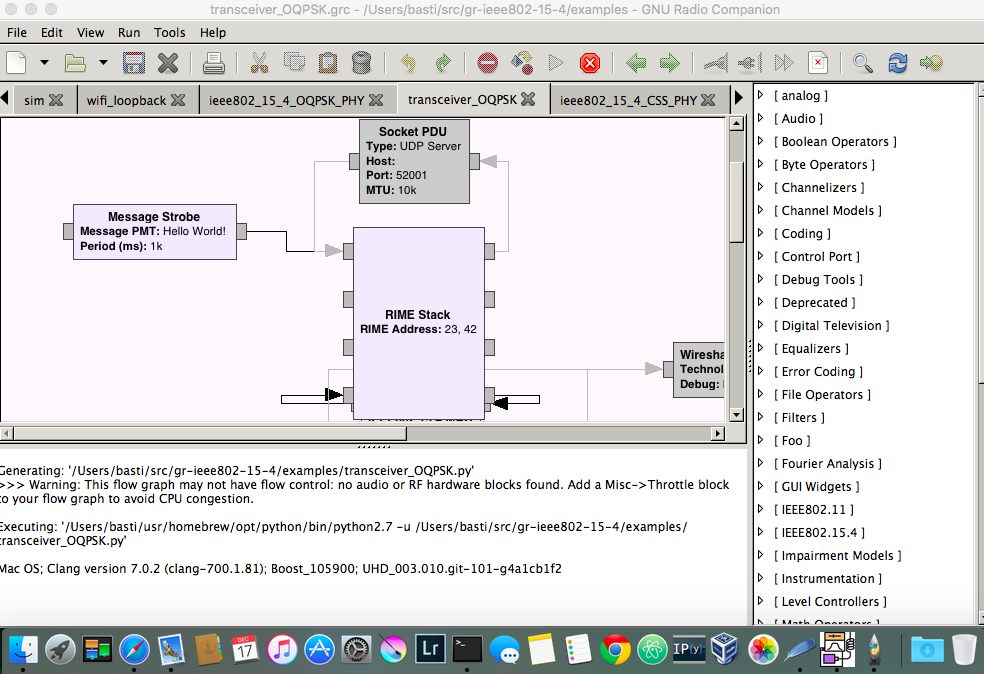Click the Reload blocks refresh icon
The width and height of the screenshot is (984, 674).
(897, 63)
